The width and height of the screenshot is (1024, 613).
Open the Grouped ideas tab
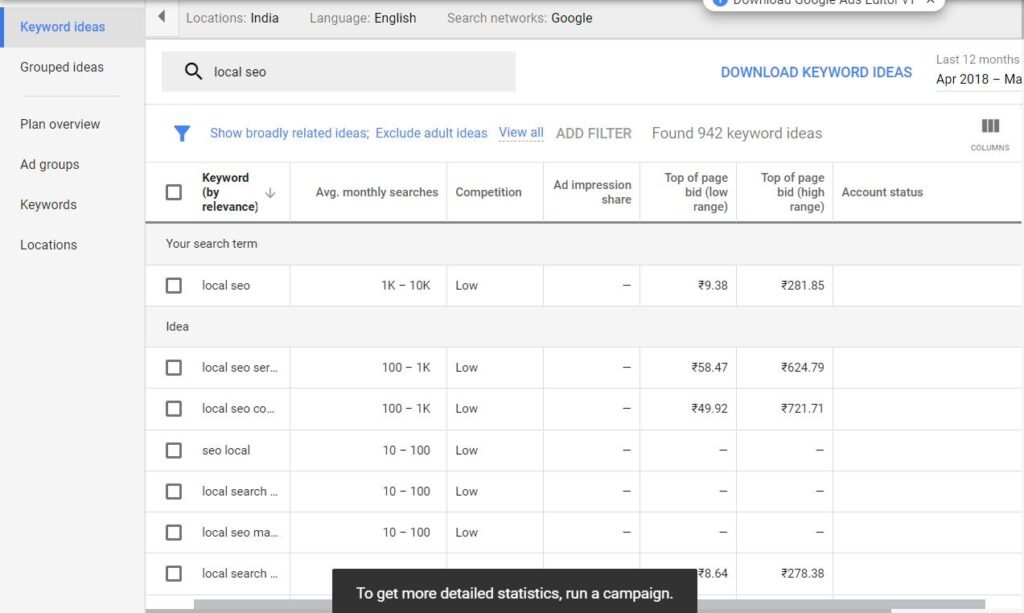[x=62, y=67]
